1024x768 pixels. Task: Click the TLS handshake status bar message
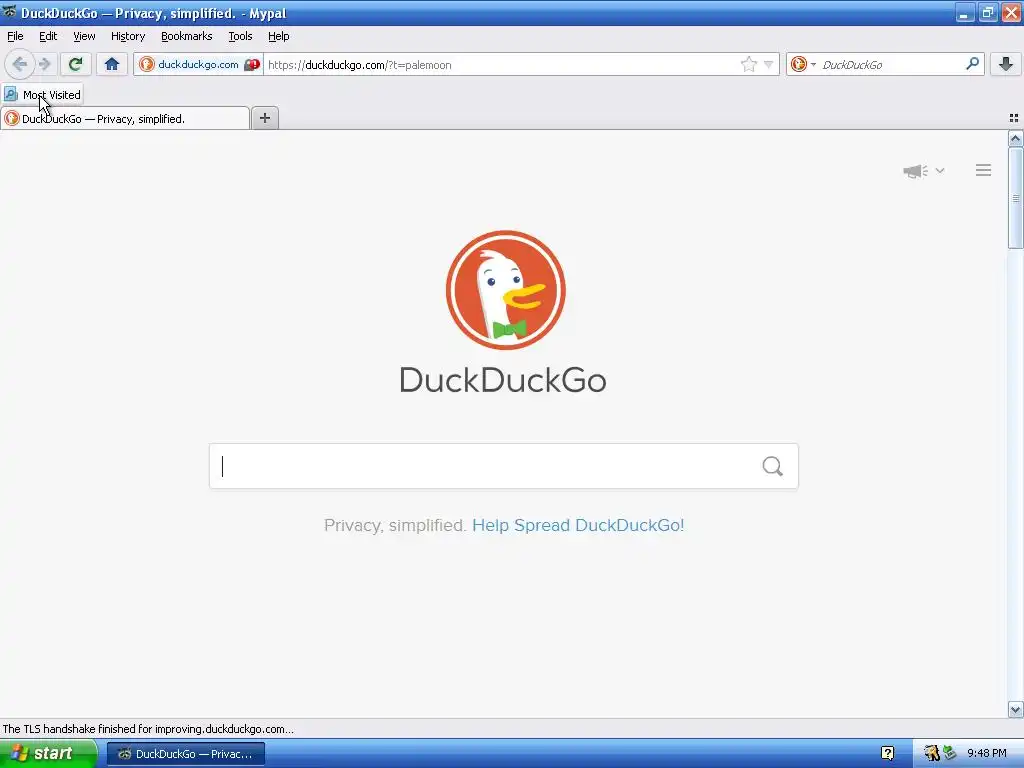point(148,729)
